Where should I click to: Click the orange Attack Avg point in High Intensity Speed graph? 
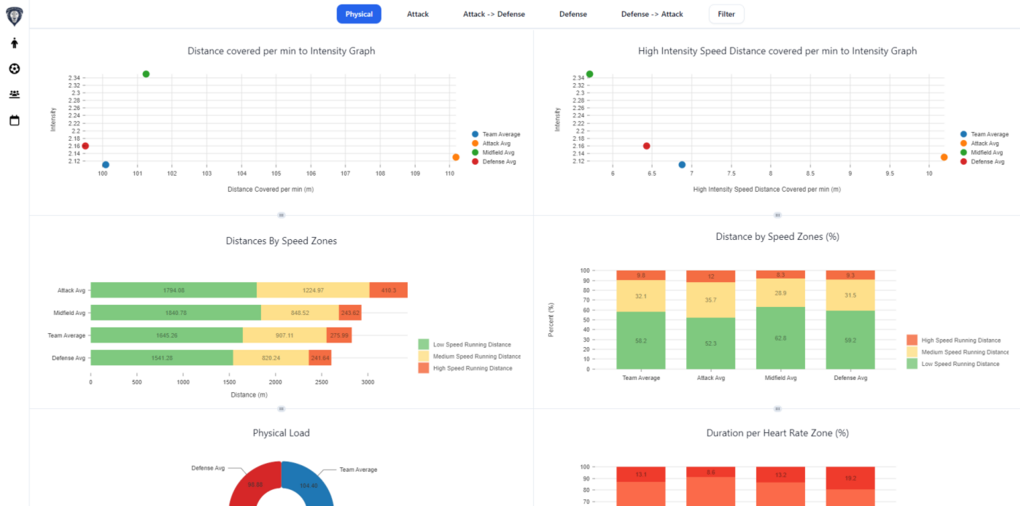943,157
